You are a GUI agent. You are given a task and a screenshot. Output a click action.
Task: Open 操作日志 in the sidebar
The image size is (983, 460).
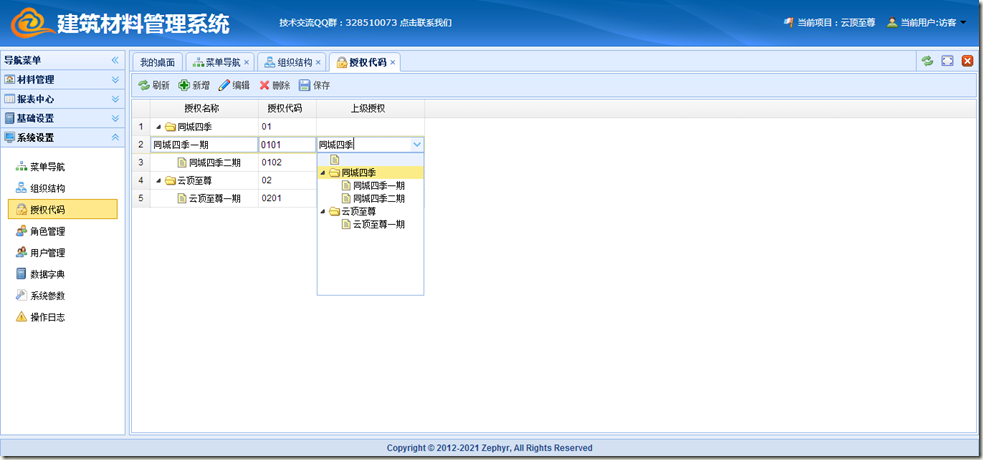tap(47, 317)
